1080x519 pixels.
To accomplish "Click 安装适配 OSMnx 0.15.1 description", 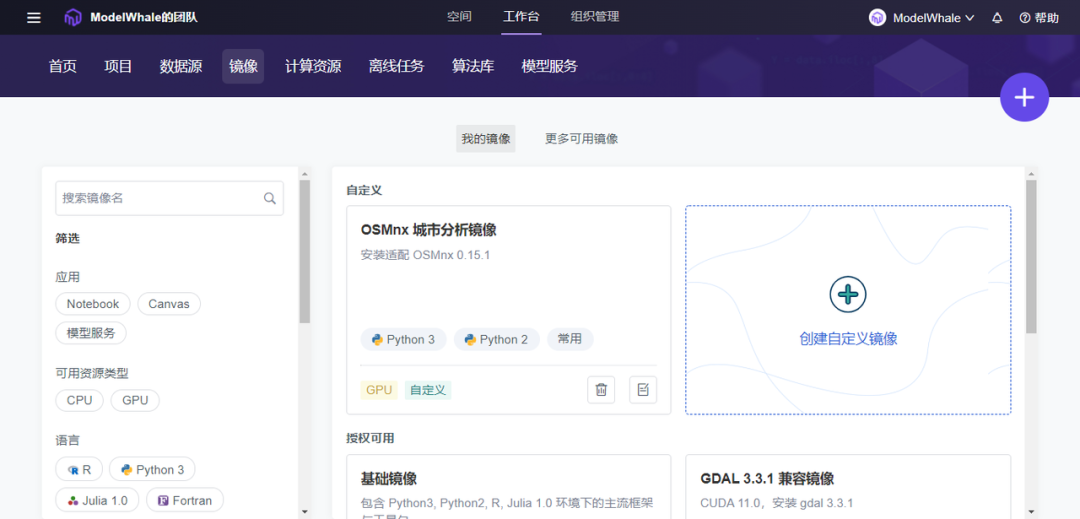I will tap(425, 255).
